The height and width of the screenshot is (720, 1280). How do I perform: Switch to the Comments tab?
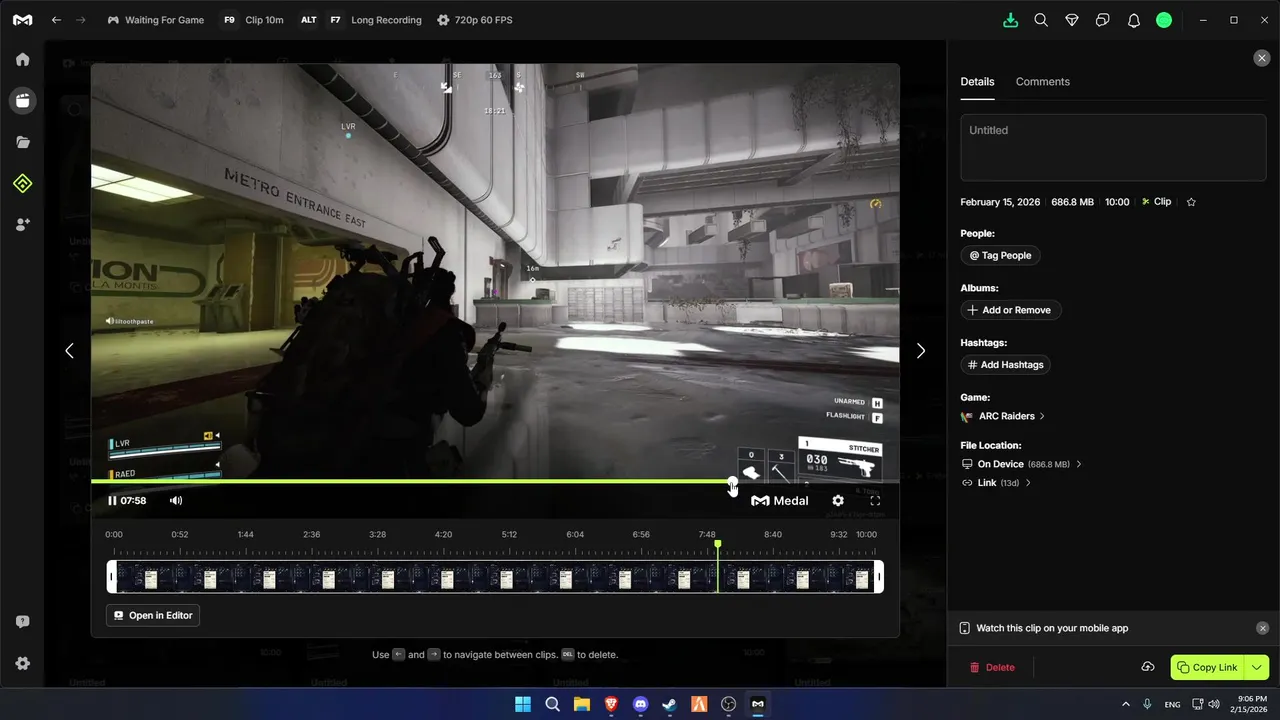coord(1042,82)
